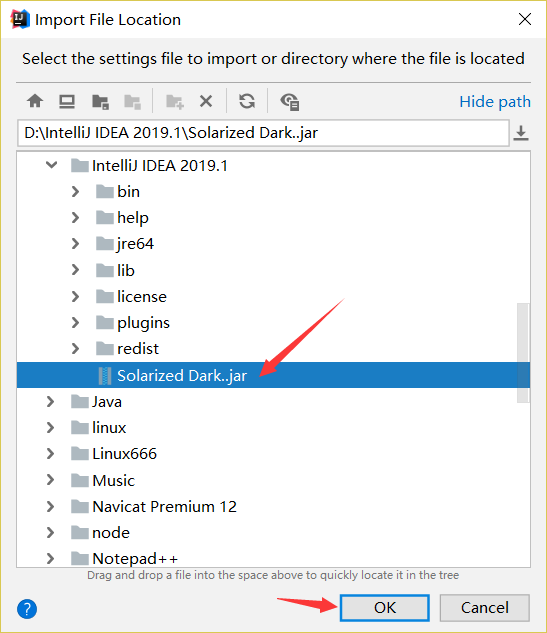This screenshot has width=547, height=633.
Task: Select the IntelliJ IDEA 2019.1 folder
Action: [273, 165]
